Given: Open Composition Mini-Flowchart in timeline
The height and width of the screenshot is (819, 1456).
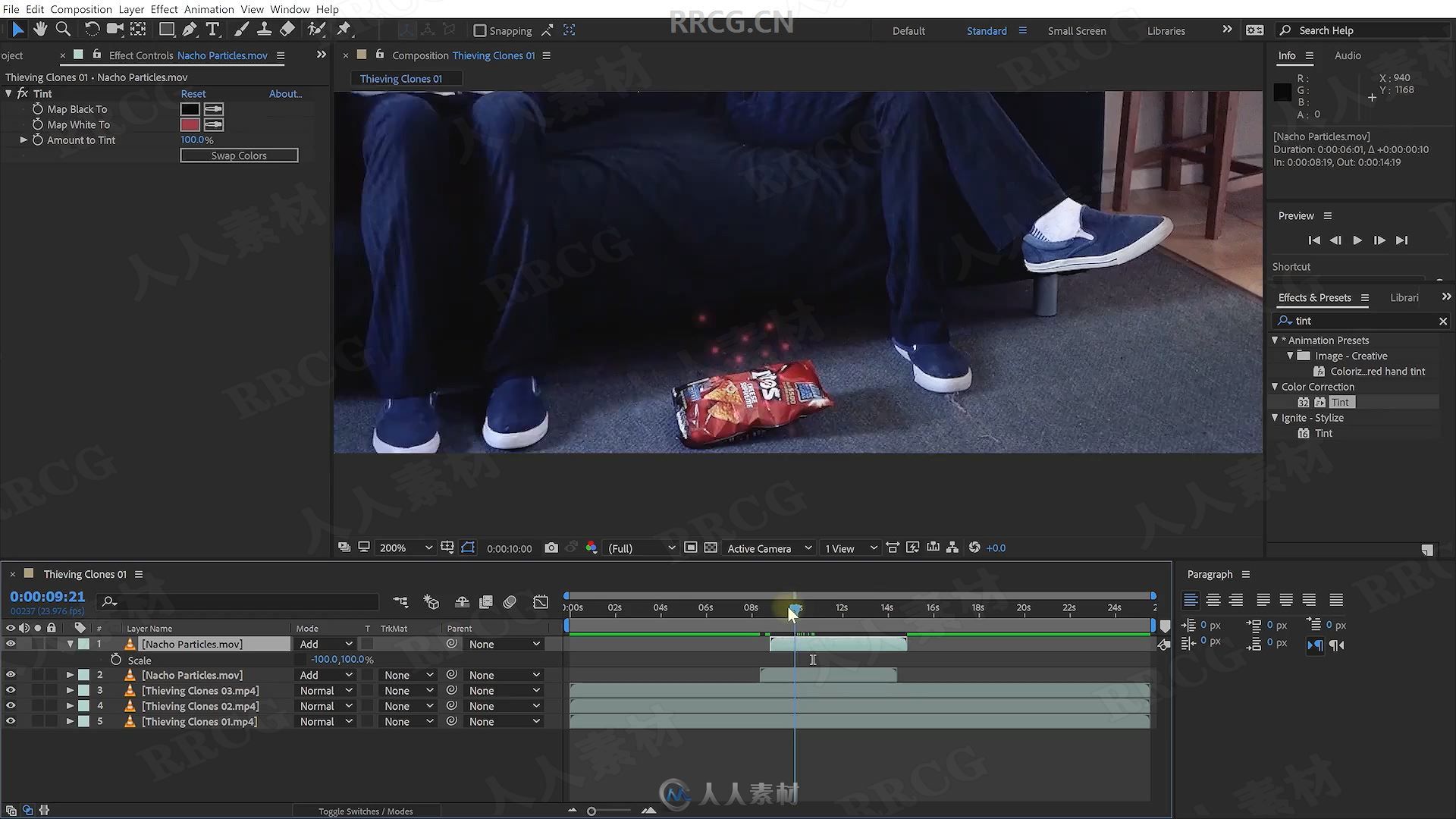Looking at the screenshot, I should pos(400,601).
